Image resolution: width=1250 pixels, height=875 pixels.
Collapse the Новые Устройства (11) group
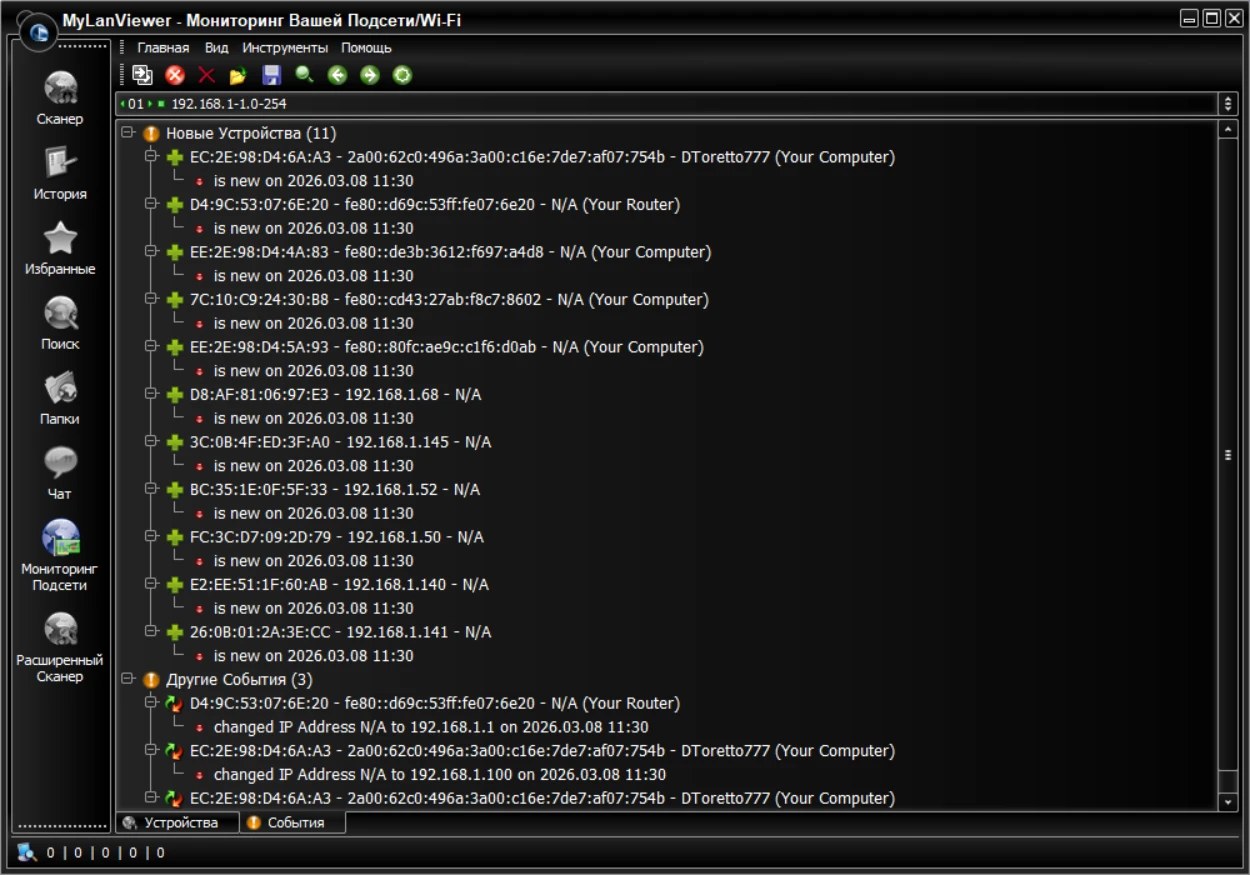point(127,133)
